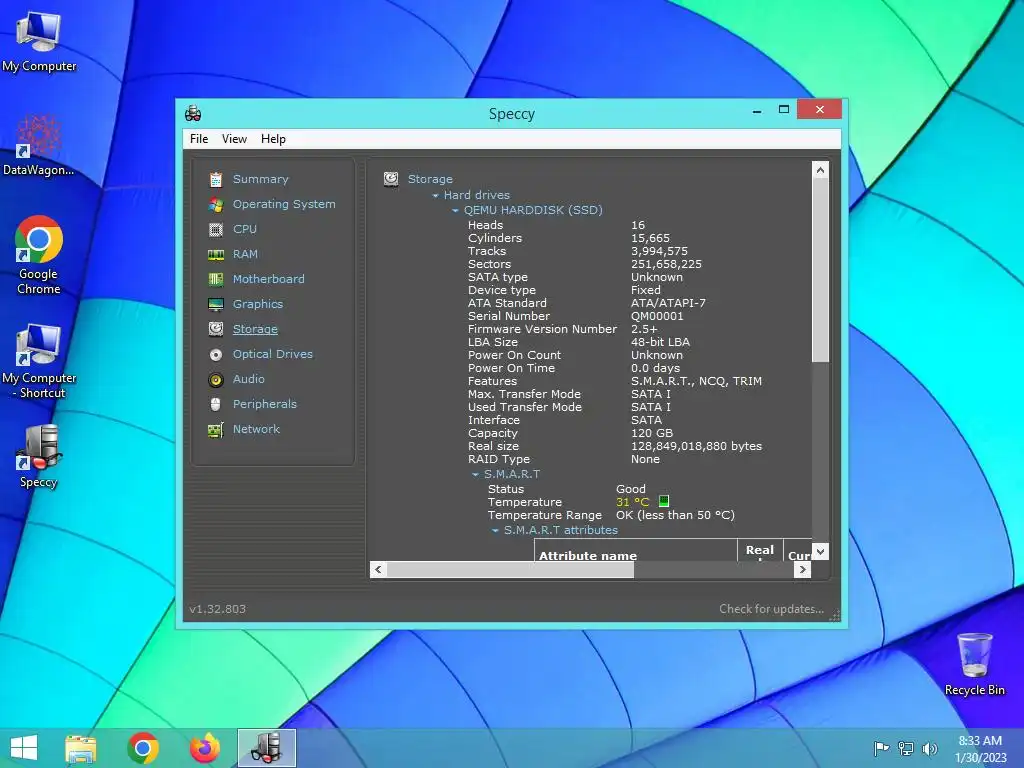Click the Real column header

tap(760, 551)
